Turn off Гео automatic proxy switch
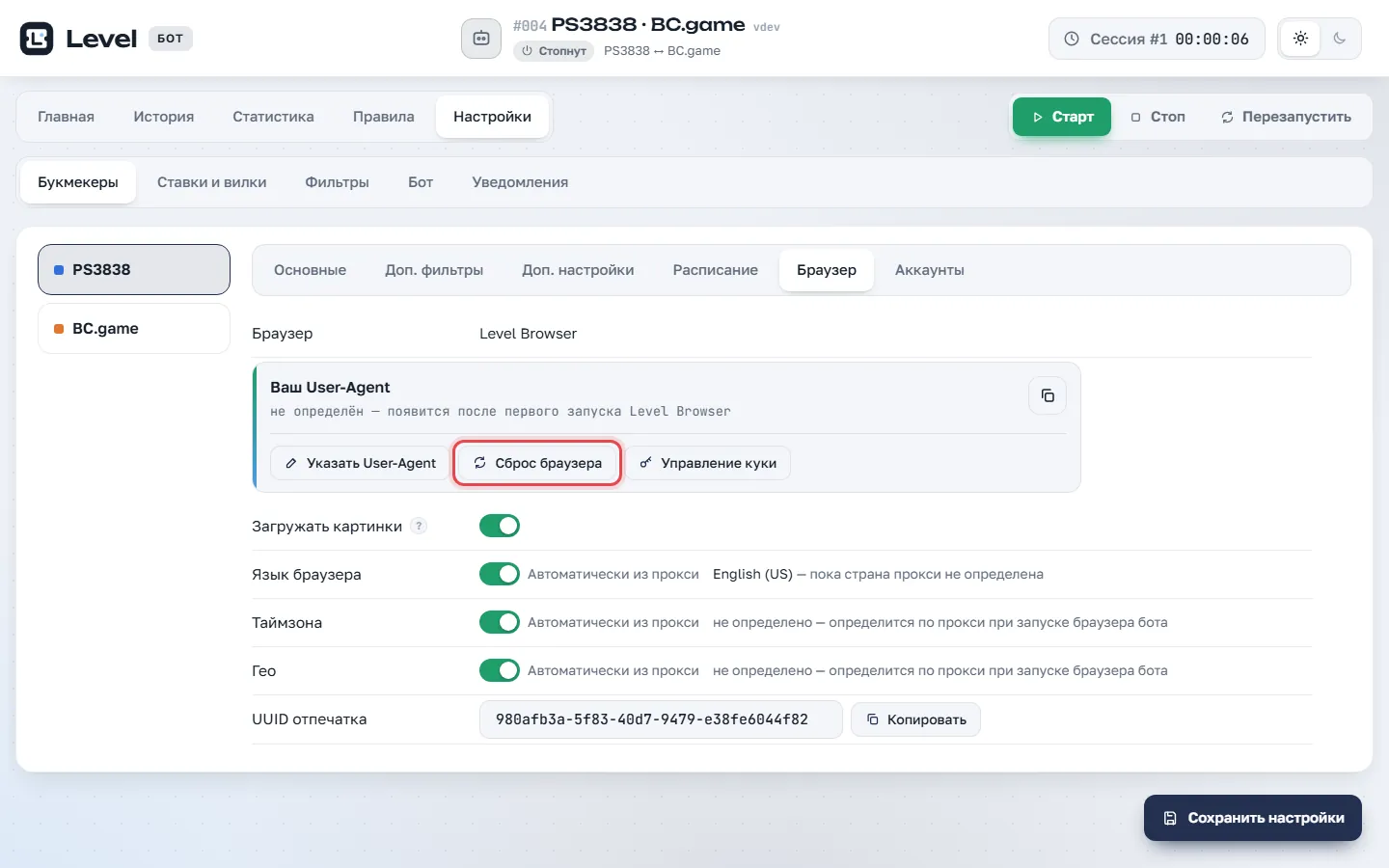The height and width of the screenshot is (868, 1389). (500, 670)
